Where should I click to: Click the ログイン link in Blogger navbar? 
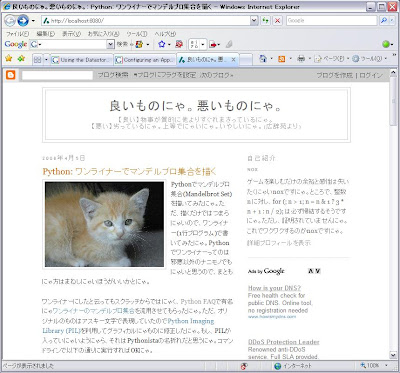(x=371, y=75)
